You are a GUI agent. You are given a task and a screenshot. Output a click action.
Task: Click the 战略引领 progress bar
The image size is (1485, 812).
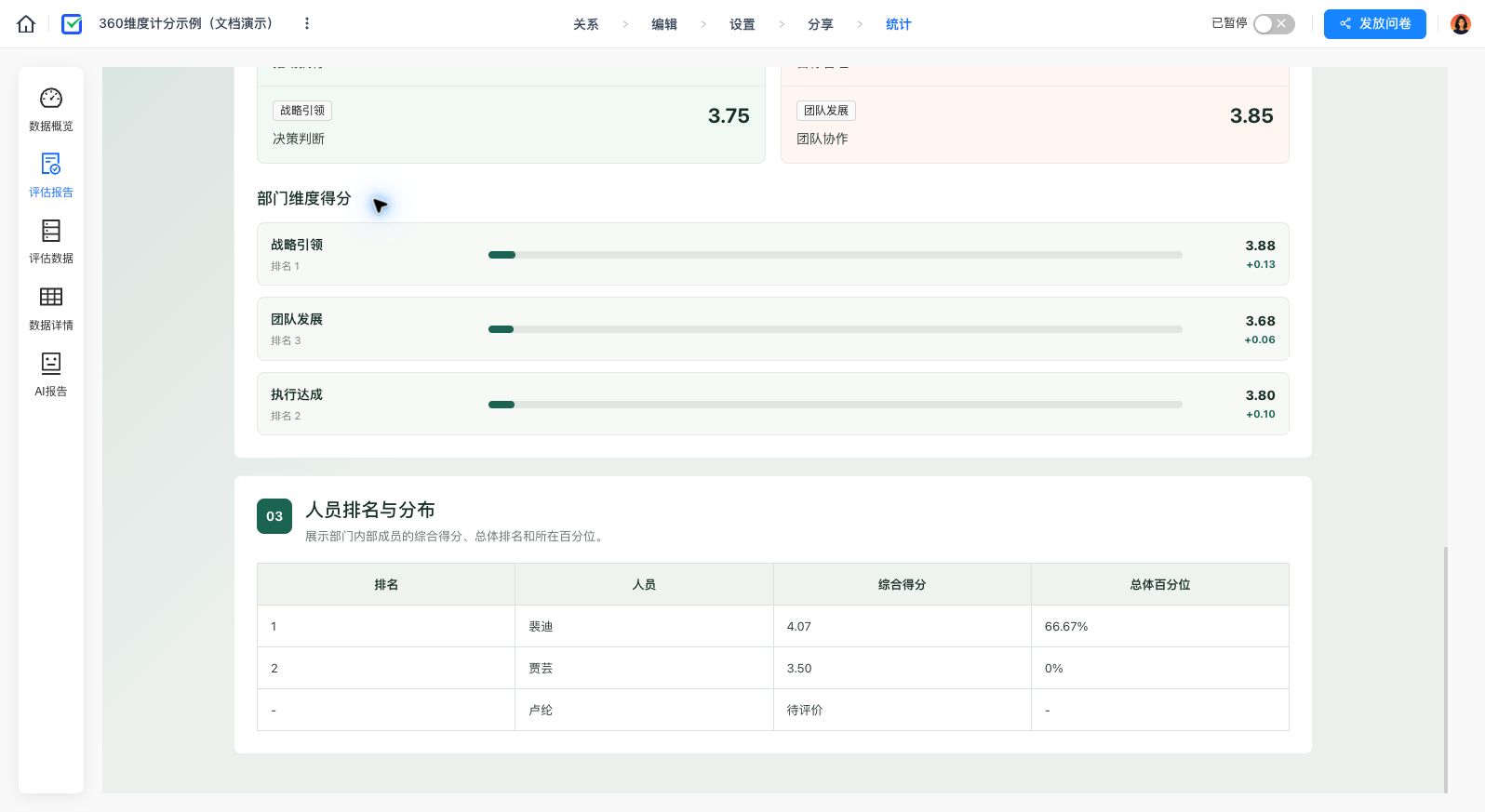click(836, 255)
